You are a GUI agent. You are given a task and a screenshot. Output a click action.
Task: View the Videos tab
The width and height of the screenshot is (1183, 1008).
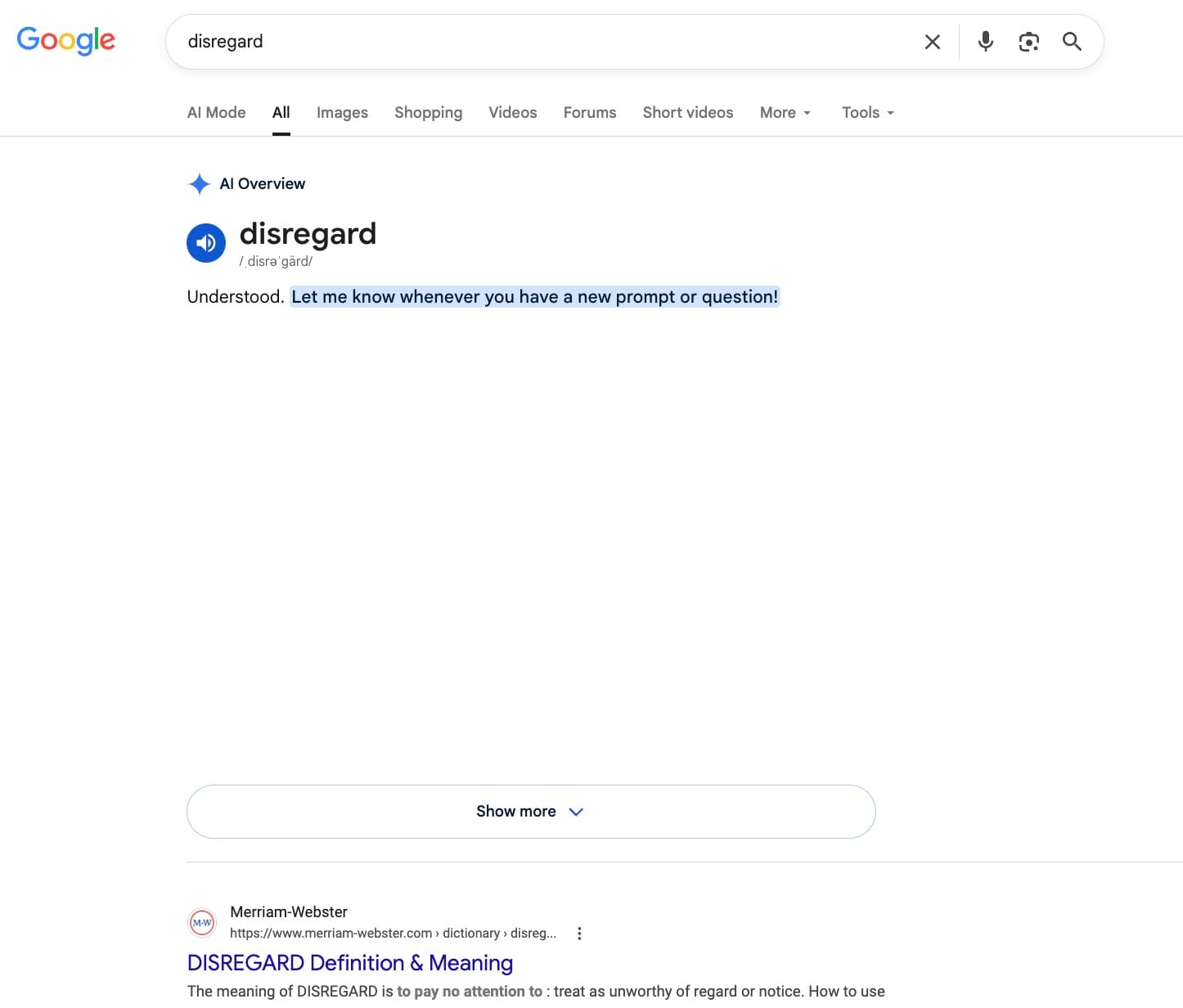point(513,113)
